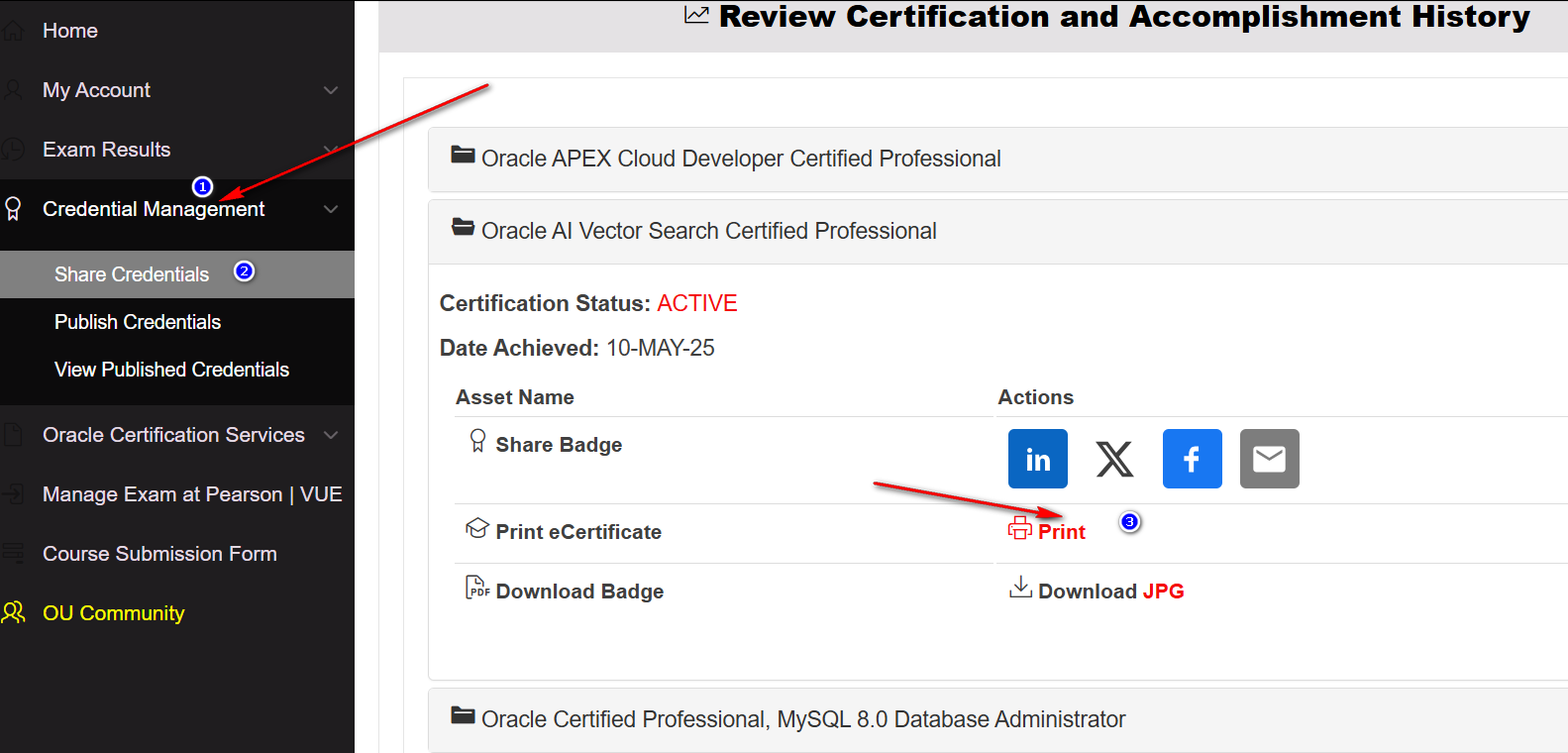The width and height of the screenshot is (1568, 753).
Task: Click the download arrow icon
Action: pos(1020,589)
